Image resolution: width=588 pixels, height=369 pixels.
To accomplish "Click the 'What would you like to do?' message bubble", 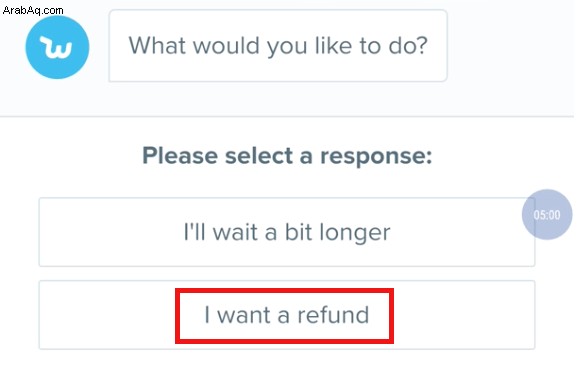I will (278, 45).
